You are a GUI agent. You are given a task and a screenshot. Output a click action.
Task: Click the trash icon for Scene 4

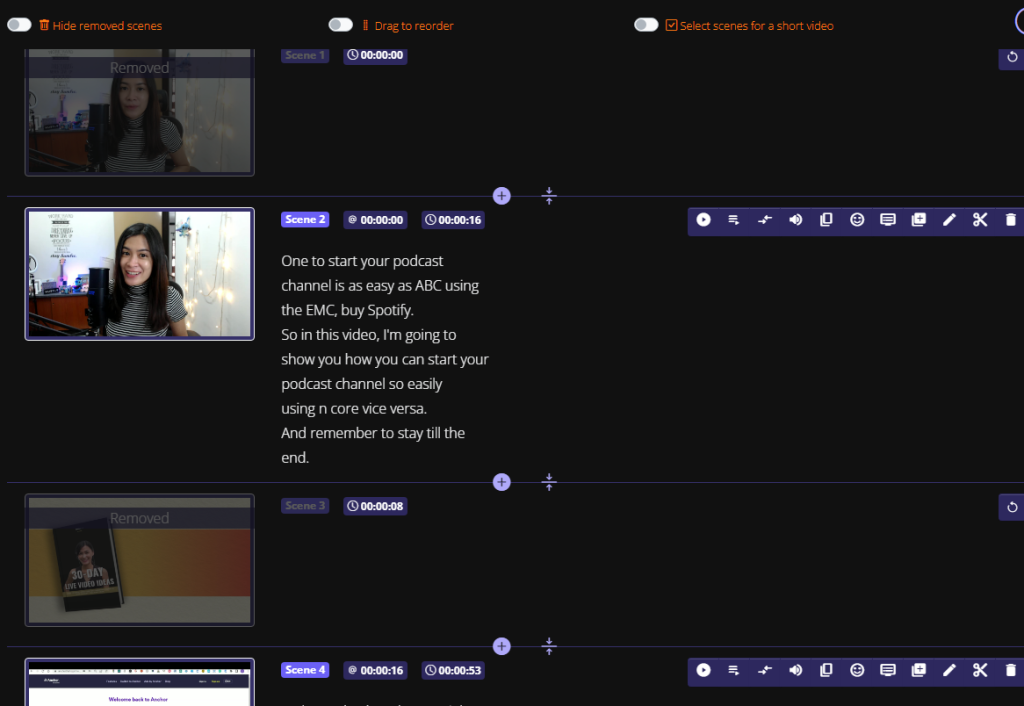pos(1010,670)
